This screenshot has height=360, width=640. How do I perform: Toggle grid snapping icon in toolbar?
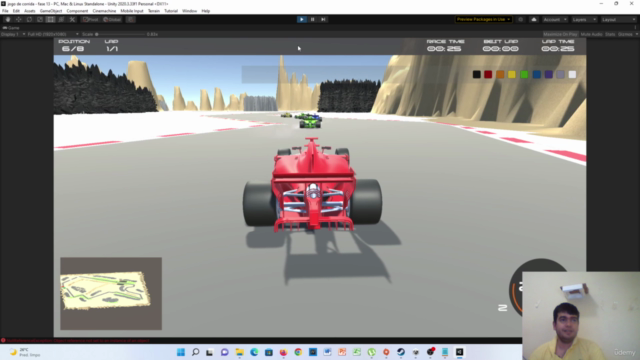pos(130,19)
